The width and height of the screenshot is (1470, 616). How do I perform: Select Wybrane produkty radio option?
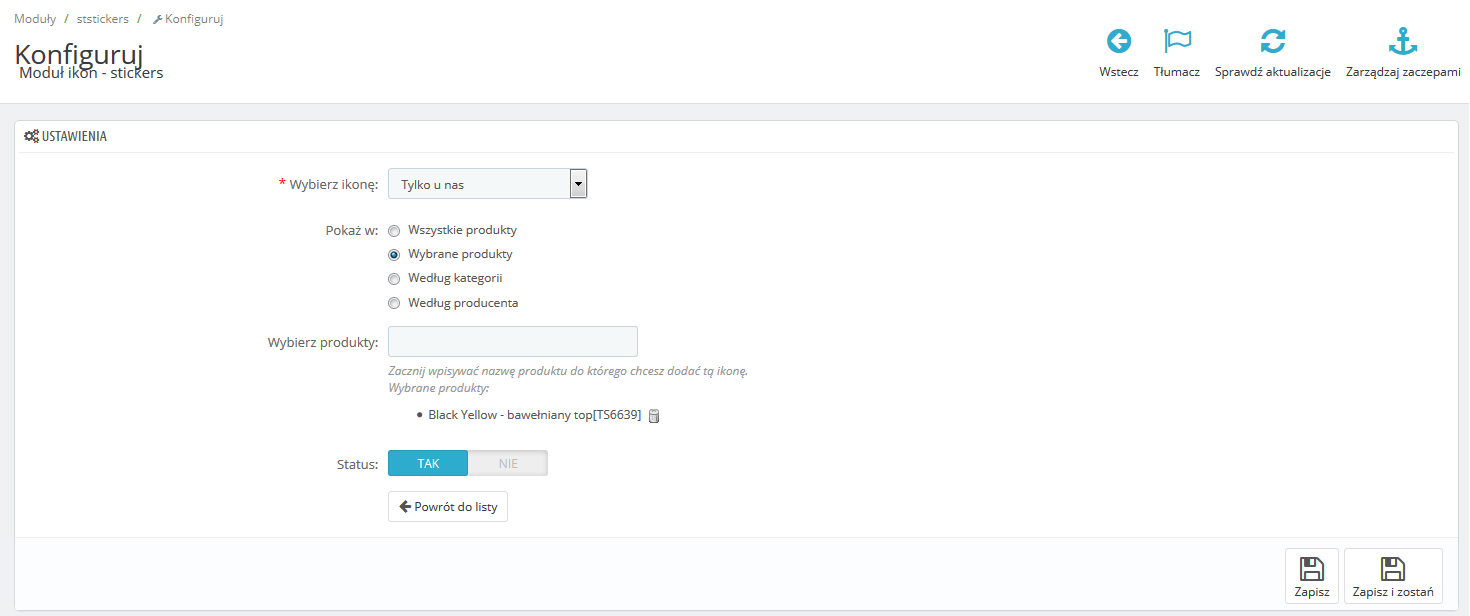(394, 255)
